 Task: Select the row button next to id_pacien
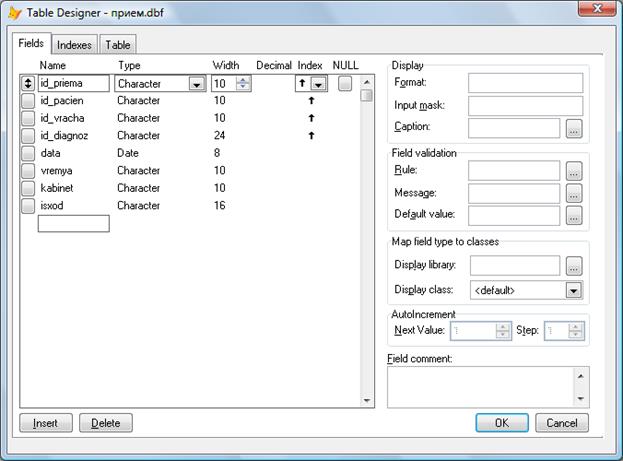point(28,101)
